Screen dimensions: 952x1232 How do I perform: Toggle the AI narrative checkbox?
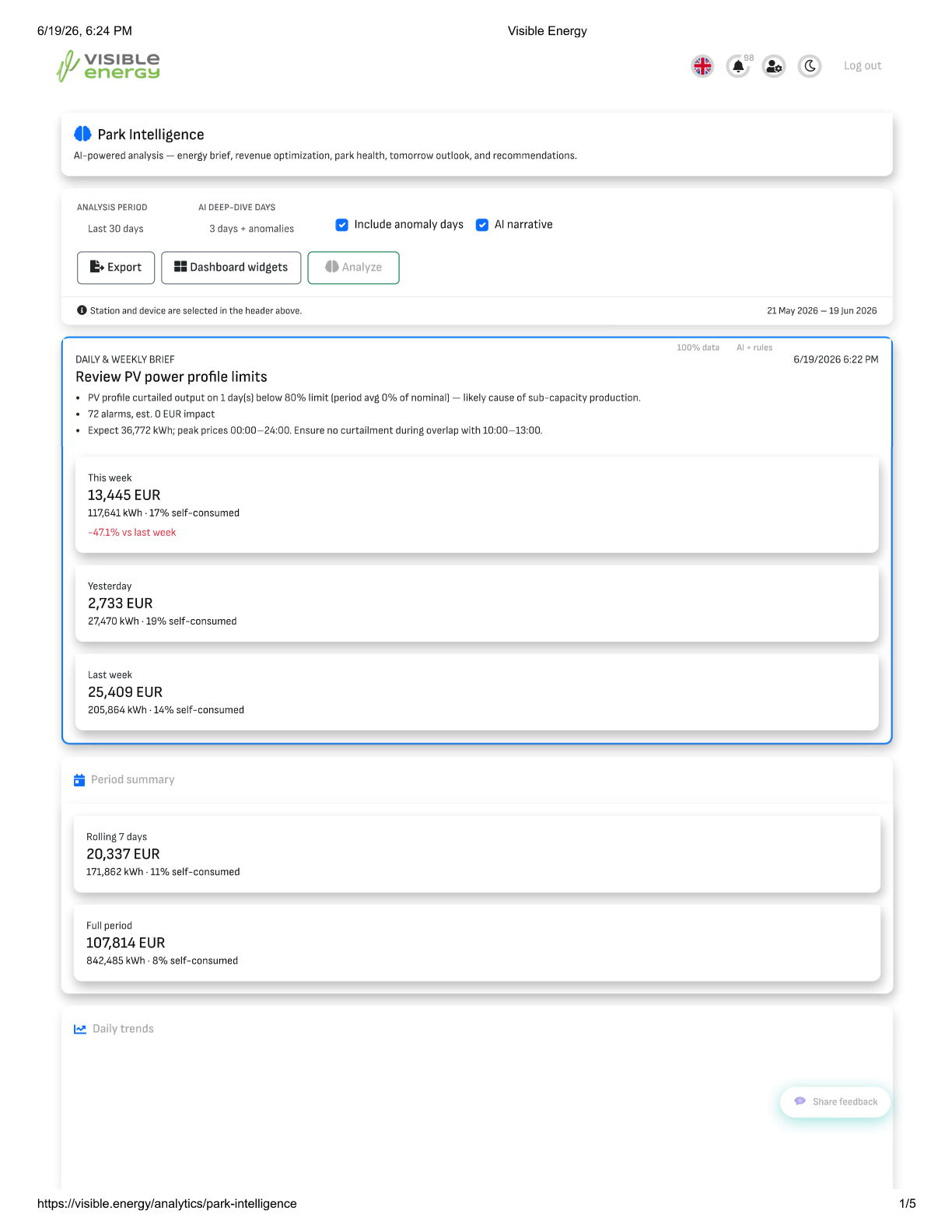[482, 225]
